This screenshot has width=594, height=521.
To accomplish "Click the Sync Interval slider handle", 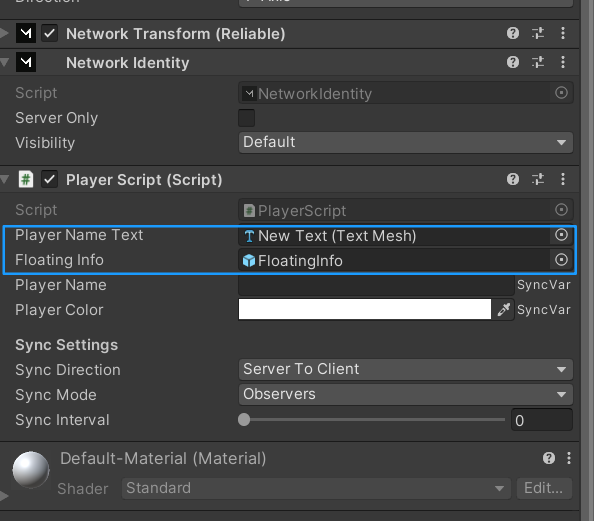I will (x=244, y=419).
